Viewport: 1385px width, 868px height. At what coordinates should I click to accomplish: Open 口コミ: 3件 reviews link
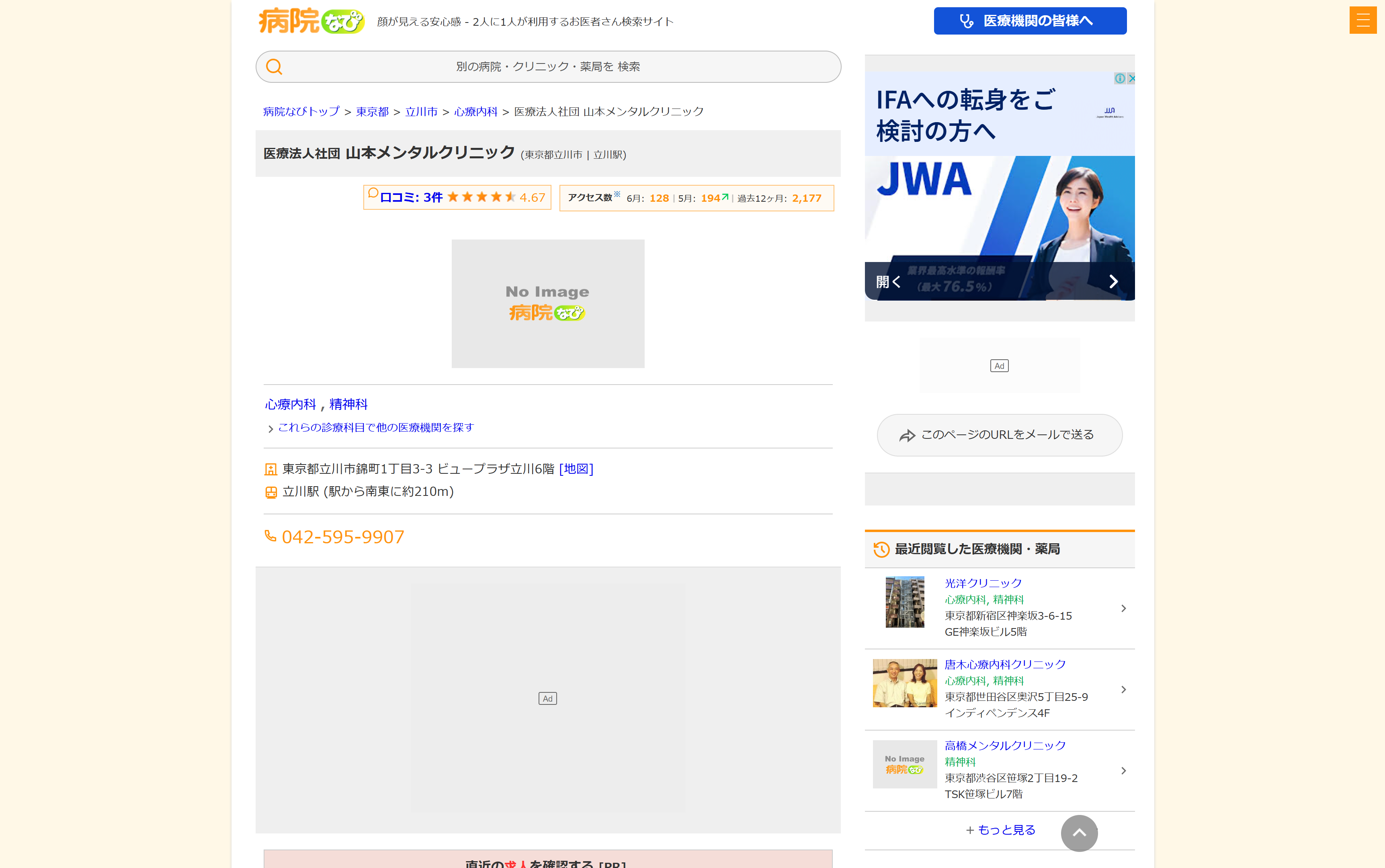tap(411, 197)
